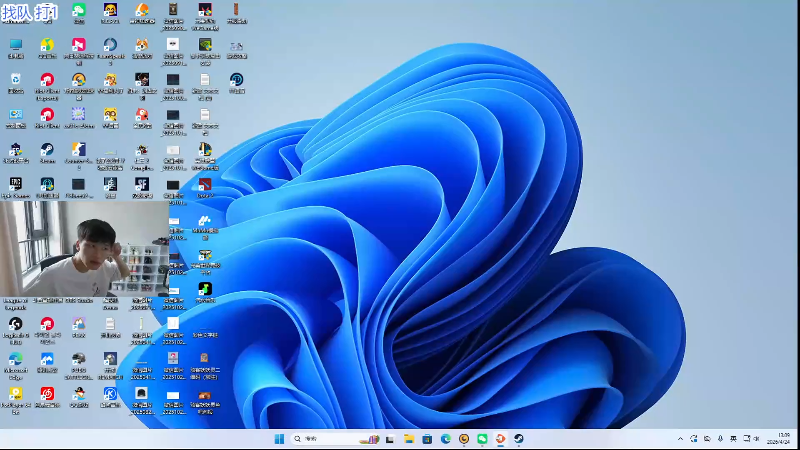Select the green WeChat icon on desktop
This screenshot has width=800, height=450.
point(78,11)
